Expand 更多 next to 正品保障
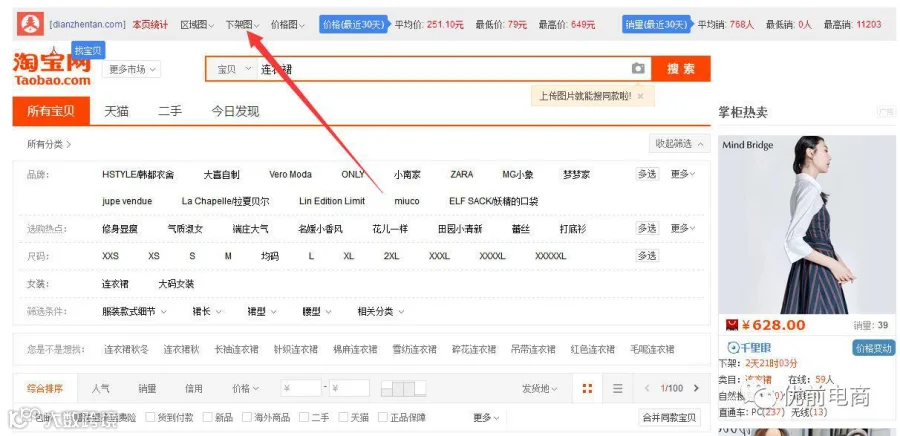 click(486, 418)
